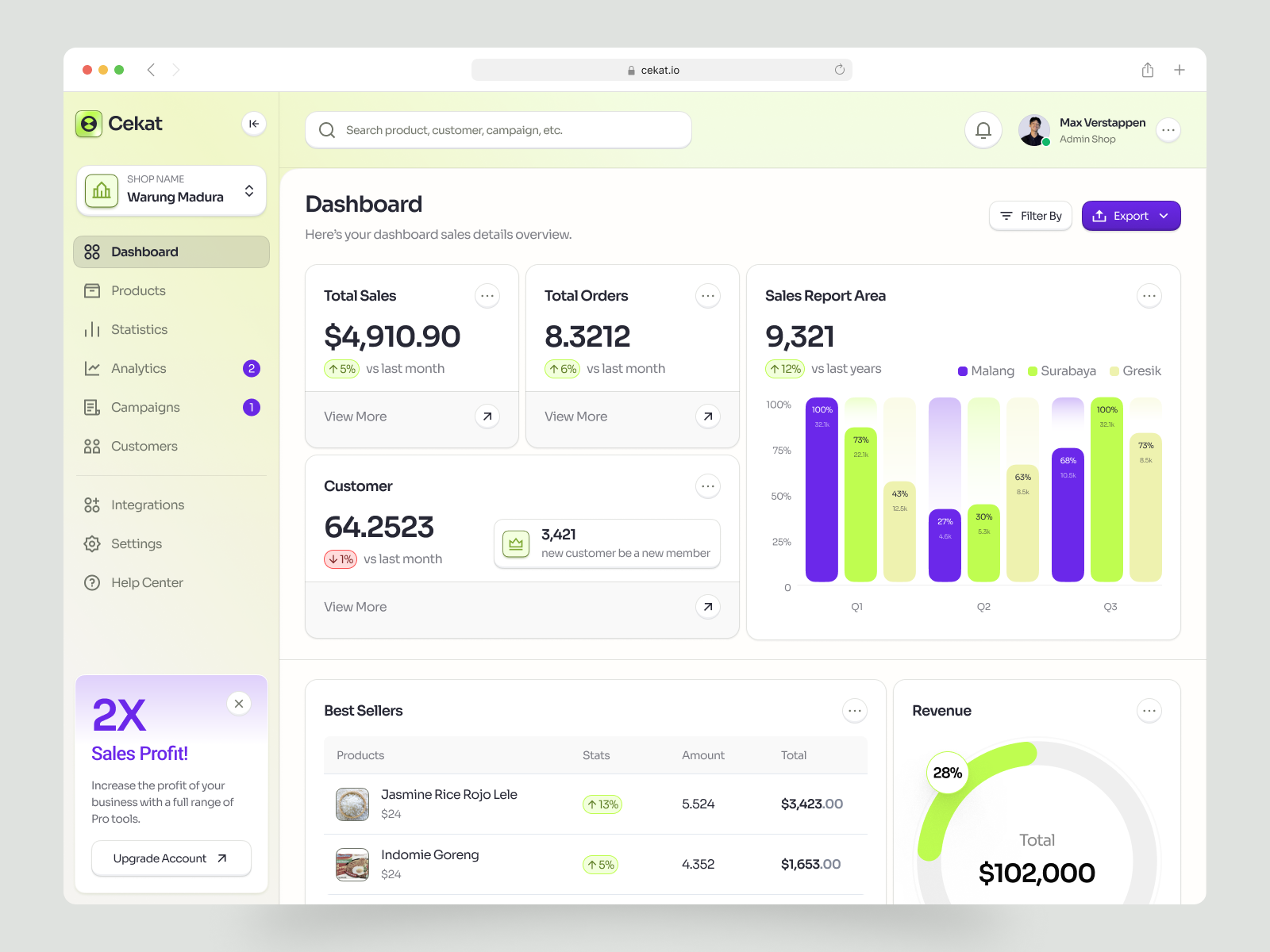
Task: Toggle the Surabaya legend item
Action: point(1061,370)
